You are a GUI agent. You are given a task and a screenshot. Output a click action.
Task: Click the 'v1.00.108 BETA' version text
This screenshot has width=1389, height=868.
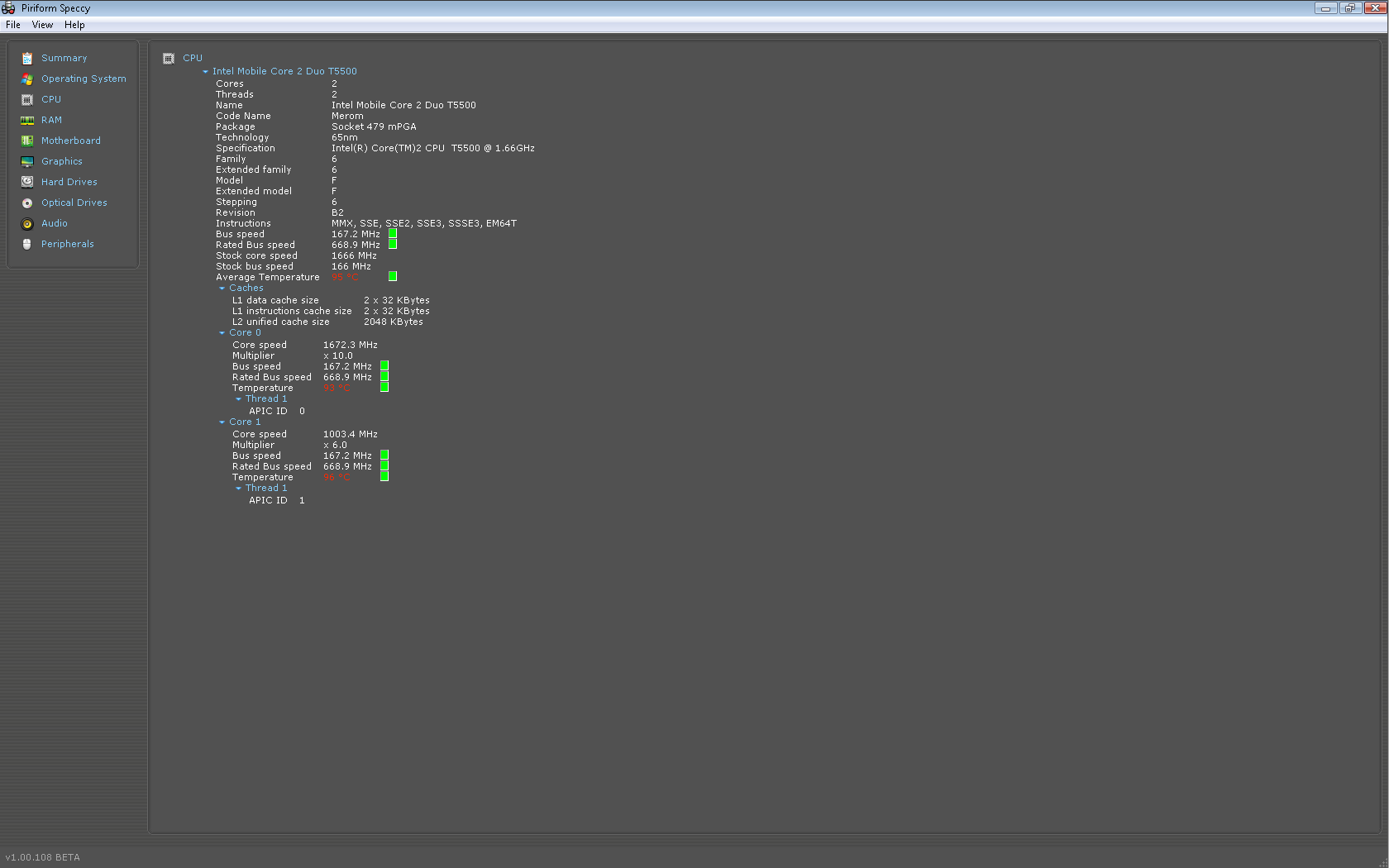43,857
